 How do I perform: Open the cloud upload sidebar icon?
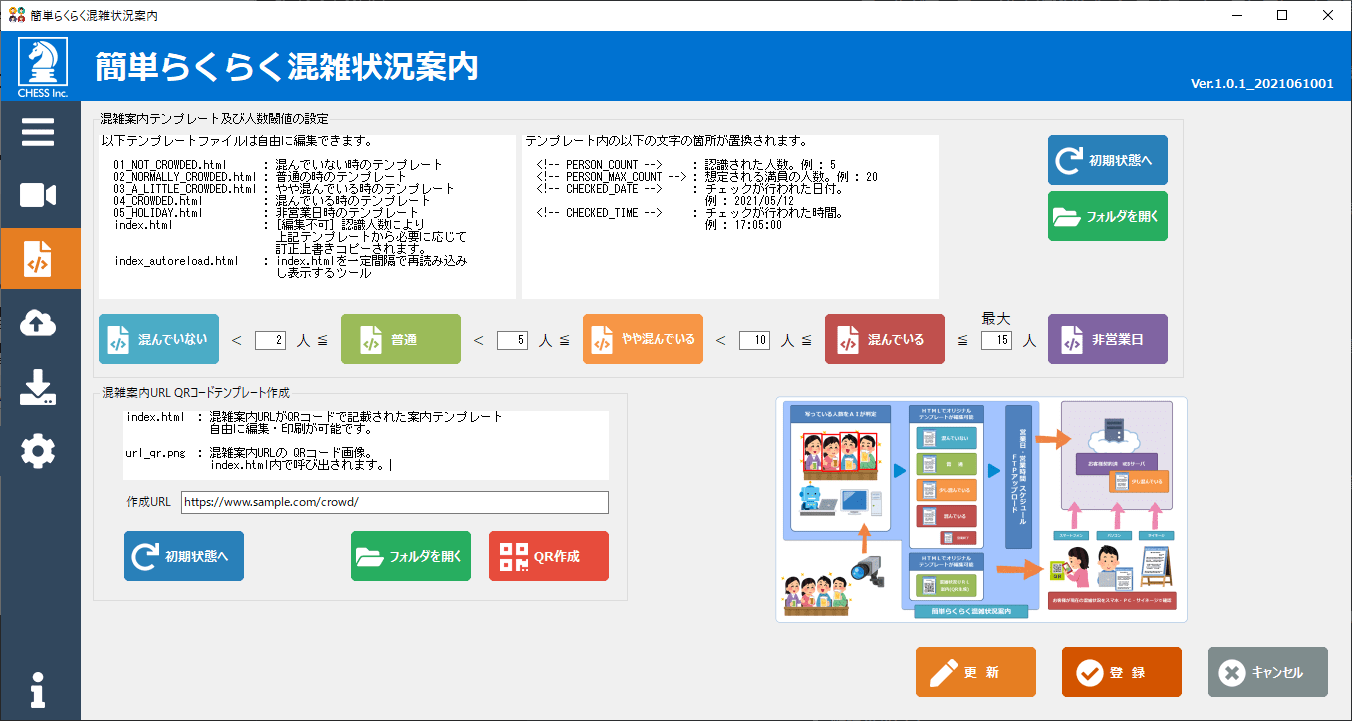tap(38, 322)
